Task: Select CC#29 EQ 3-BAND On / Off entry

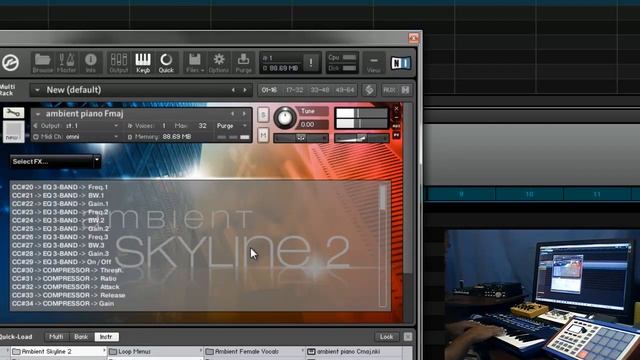Action: [62, 262]
